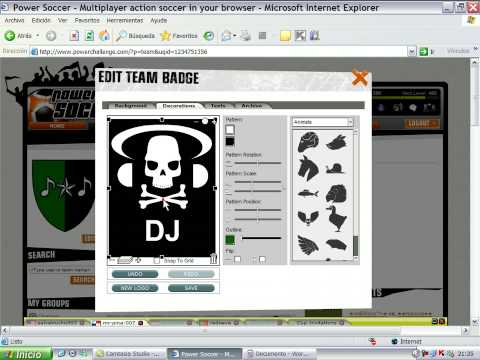
Task: Adjust the Outline thickness slider
Action: tap(261, 238)
